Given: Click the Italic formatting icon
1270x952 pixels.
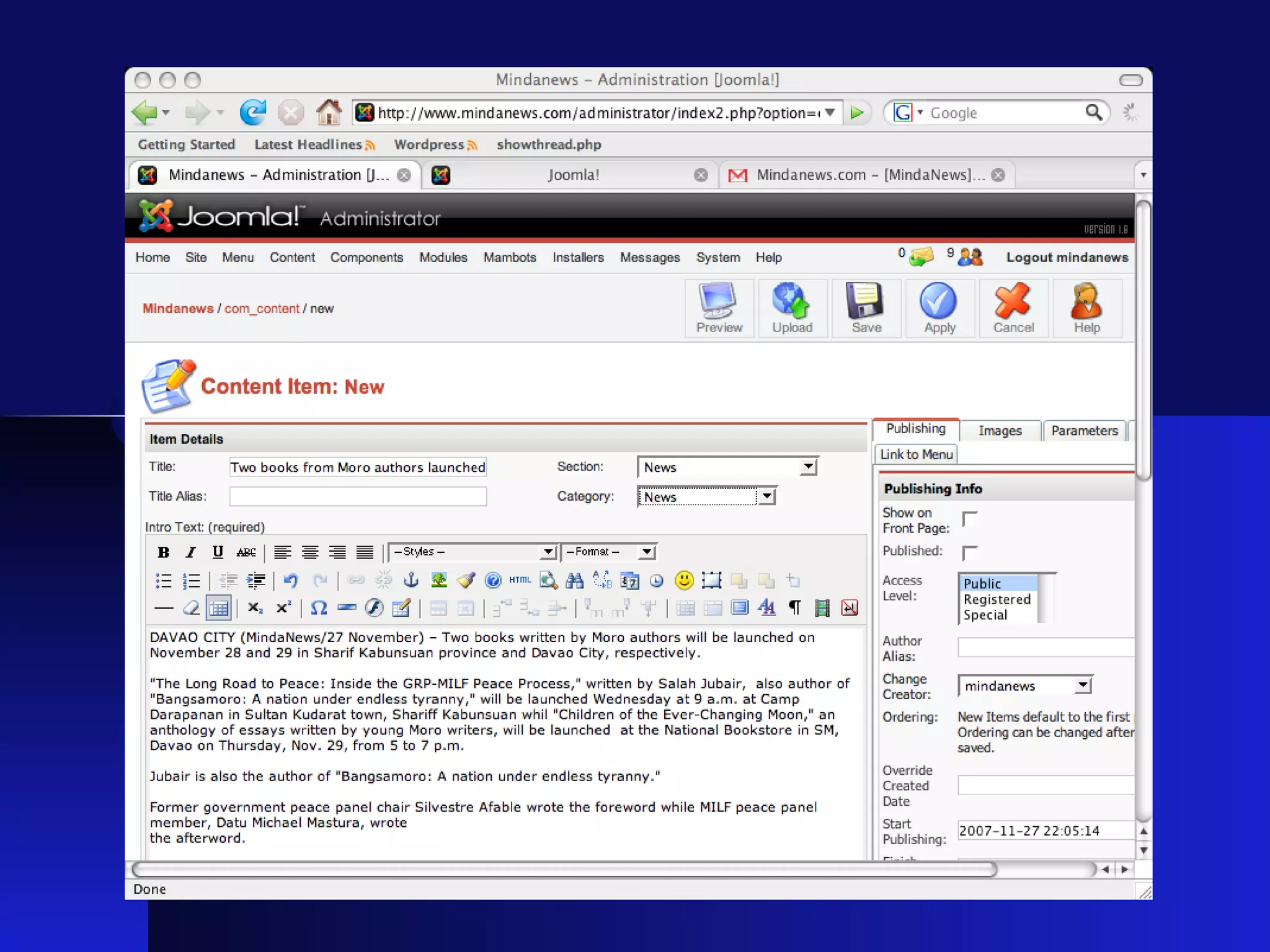Looking at the screenshot, I should point(191,552).
